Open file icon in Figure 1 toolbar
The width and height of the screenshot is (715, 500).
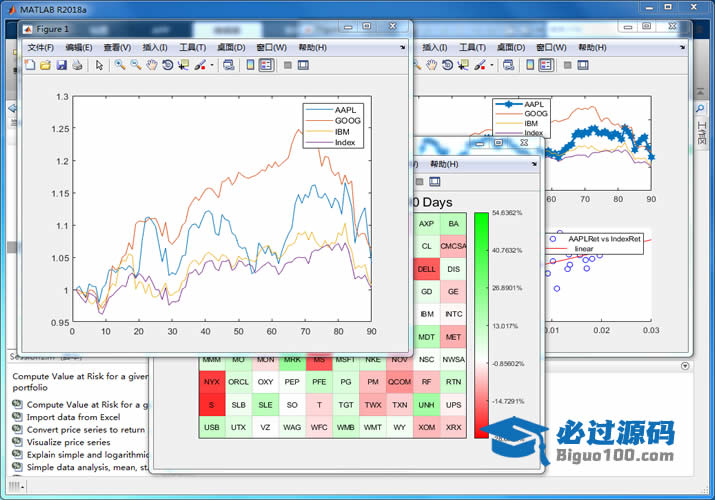point(45,65)
